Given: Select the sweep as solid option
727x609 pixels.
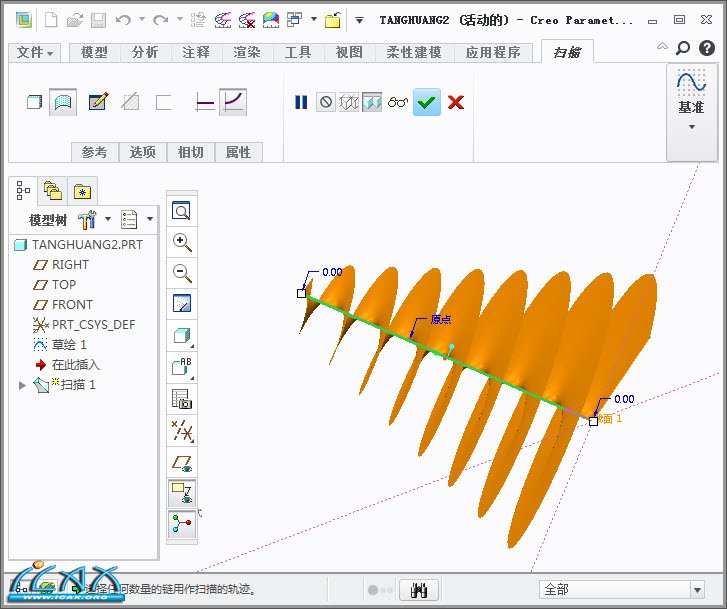Looking at the screenshot, I should tap(34, 102).
